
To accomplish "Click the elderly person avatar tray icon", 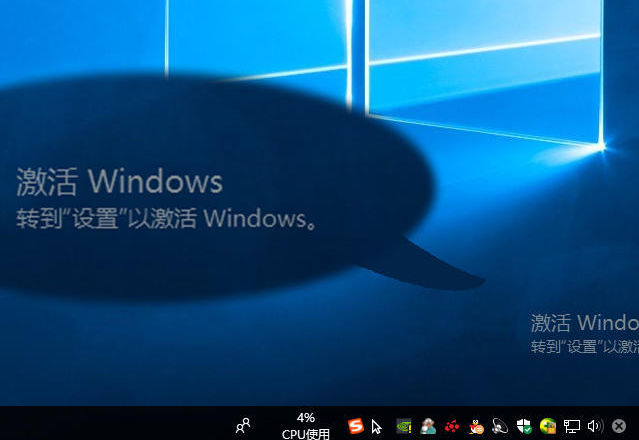I will click(428, 426).
